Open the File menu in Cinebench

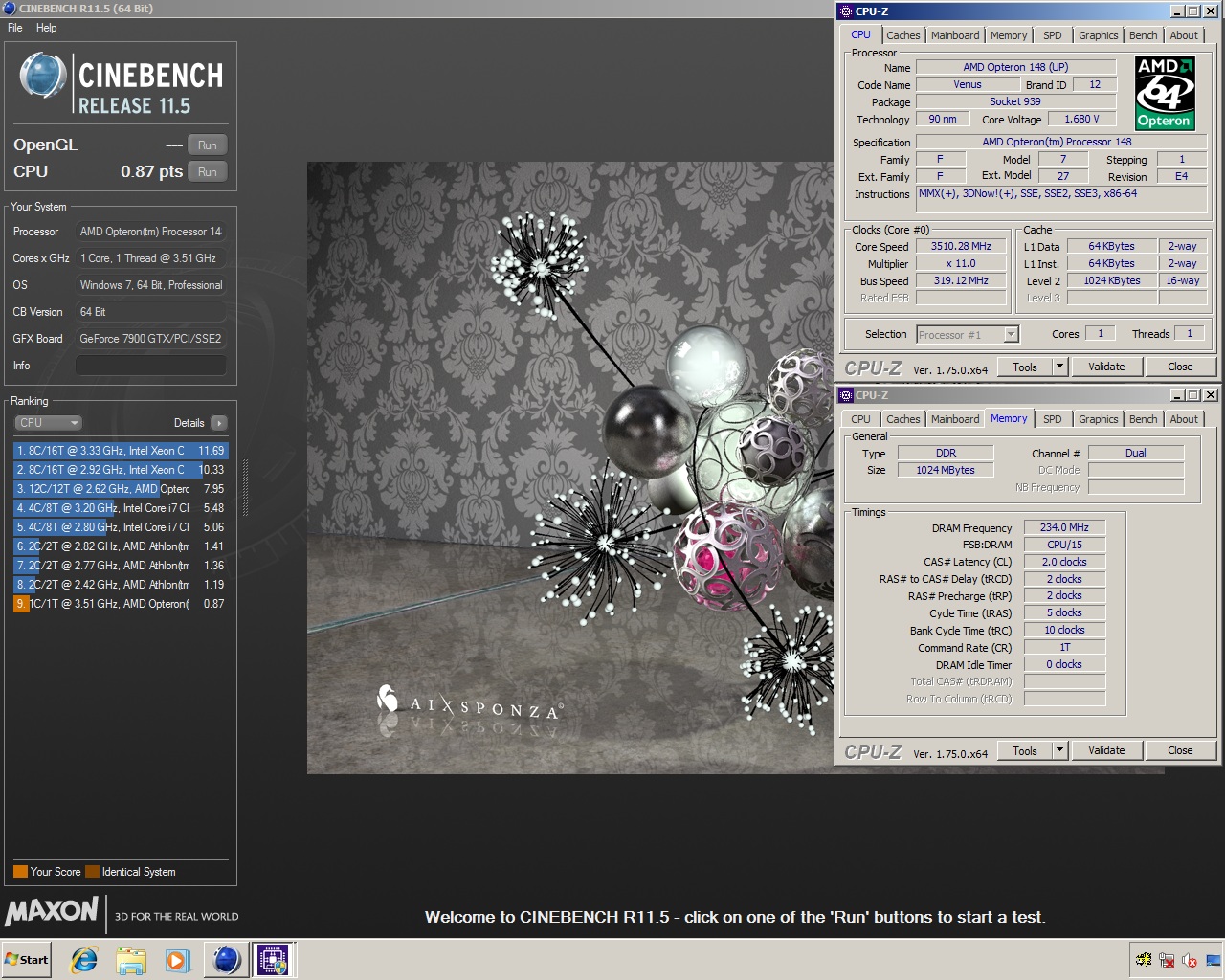tap(15, 28)
